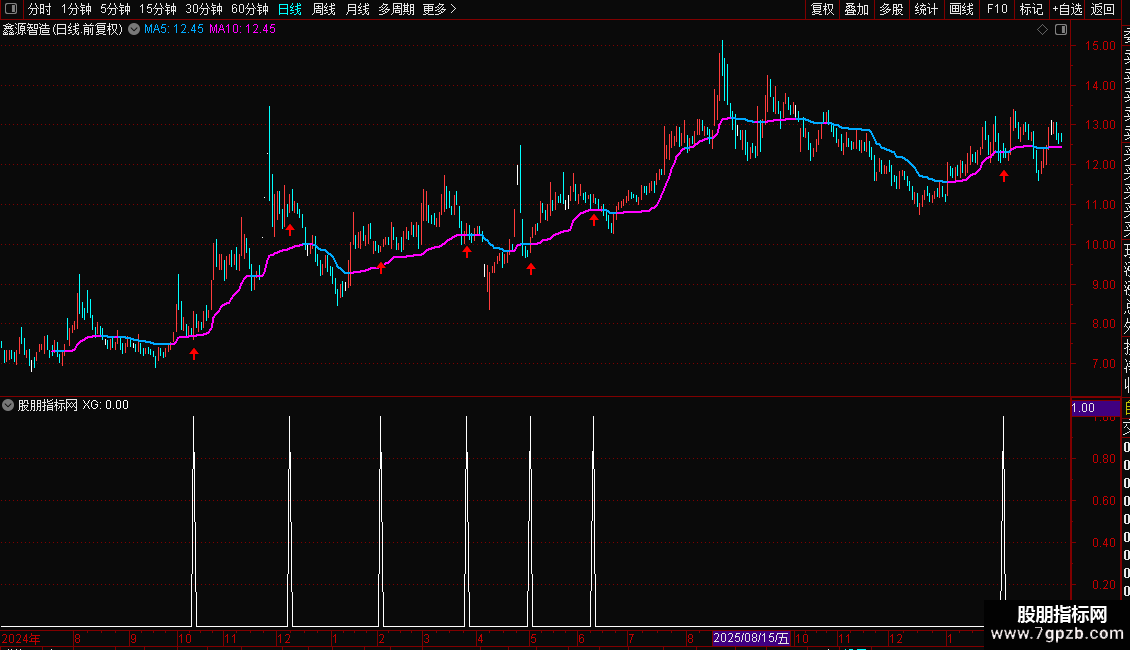The width and height of the screenshot is (1130, 650).
Task: Expand the MA indicator dropdown beside stock name
Action: pyautogui.click(x=134, y=30)
